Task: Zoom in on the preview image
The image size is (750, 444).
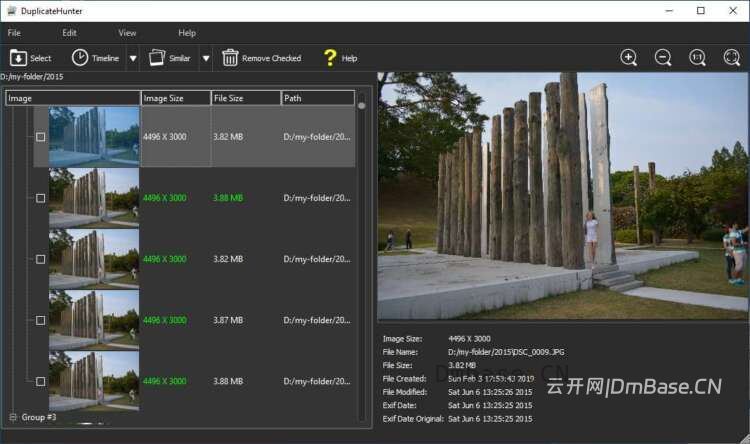Action: [x=629, y=57]
